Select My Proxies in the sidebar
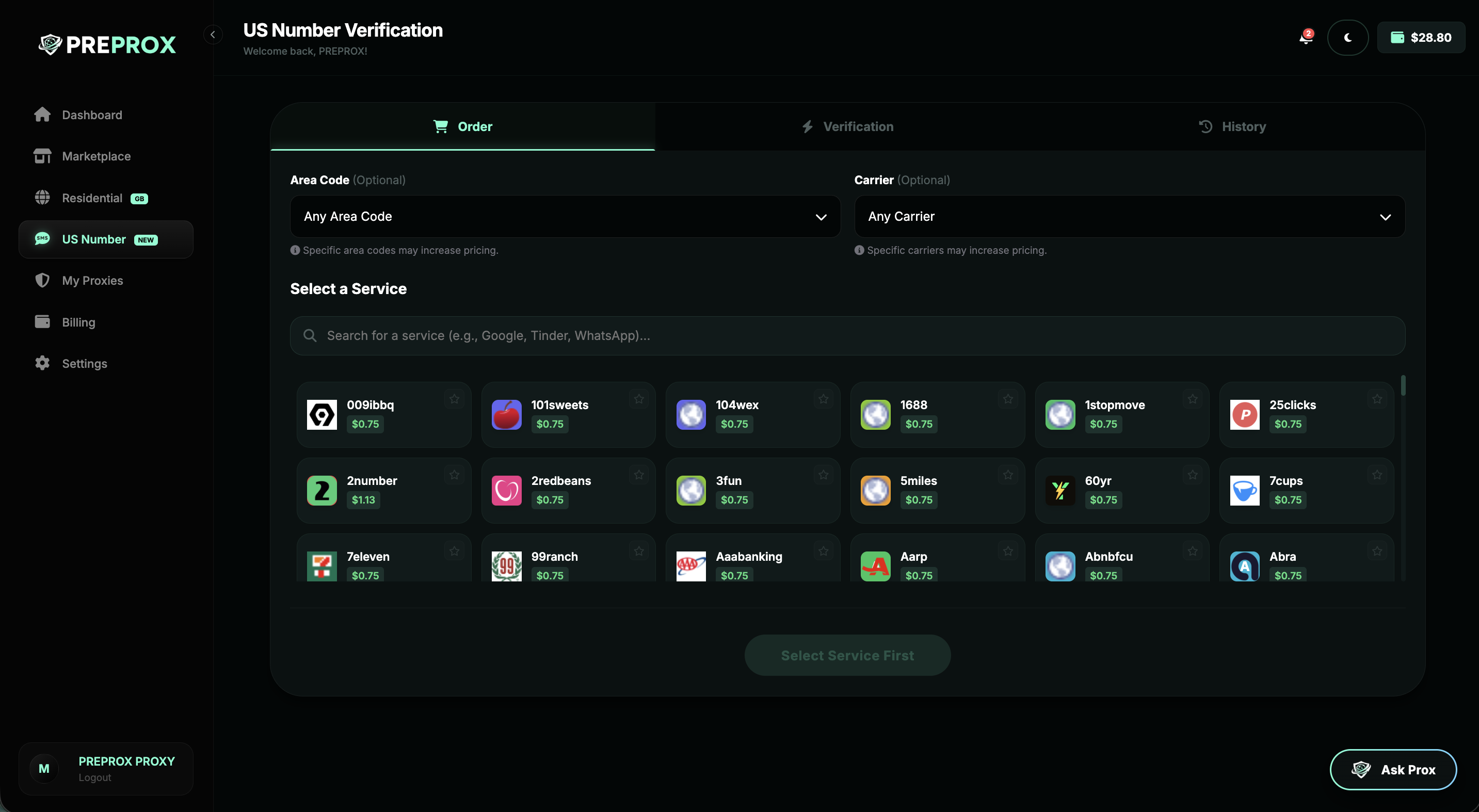Image resolution: width=1479 pixels, height=812 pixels. pyautogui.click(x=92, y=280)
